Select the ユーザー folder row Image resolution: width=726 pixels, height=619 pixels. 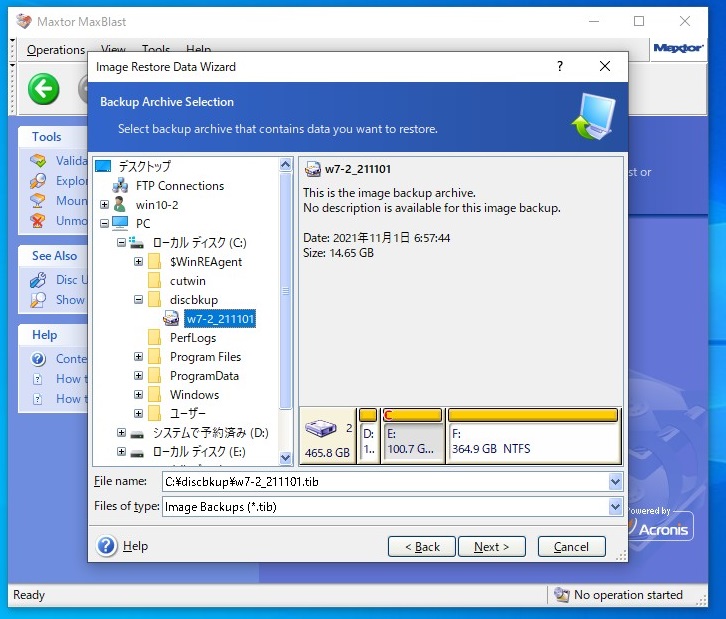[x=187, y=413]
